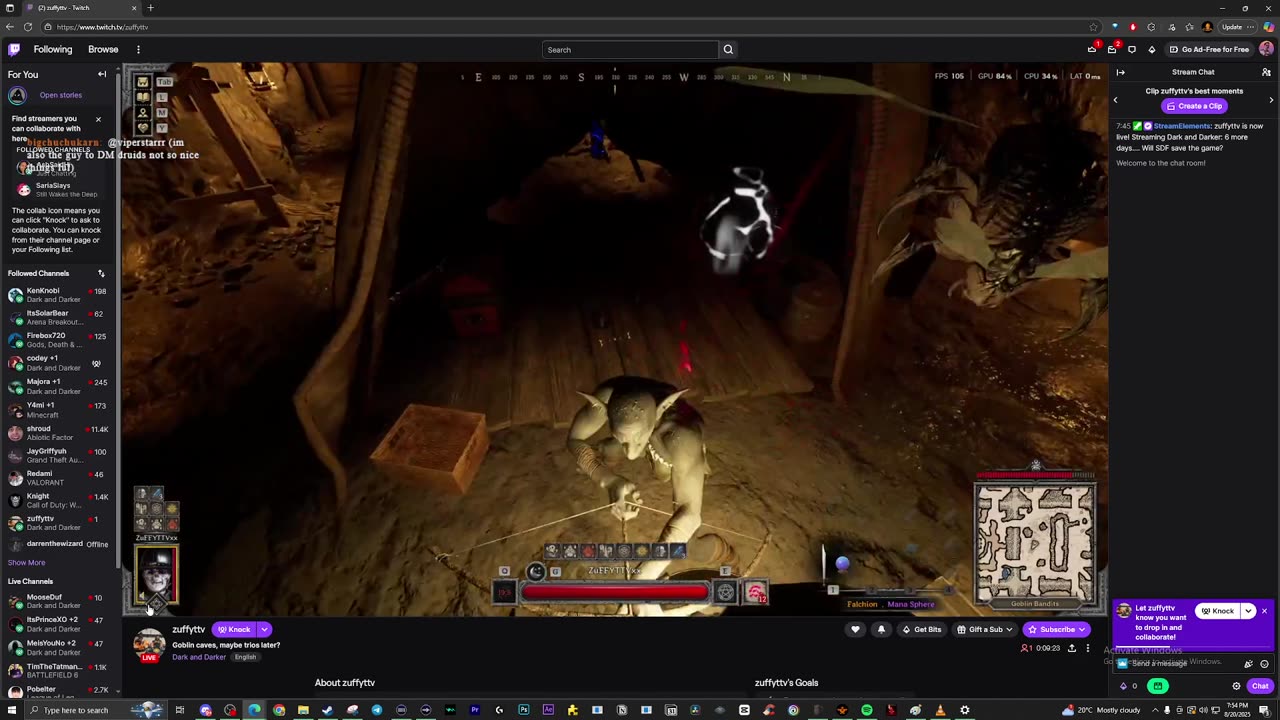Close the Knock collaborate popup
Viewport: 1280px width, 720px height.
(1264, 611)
